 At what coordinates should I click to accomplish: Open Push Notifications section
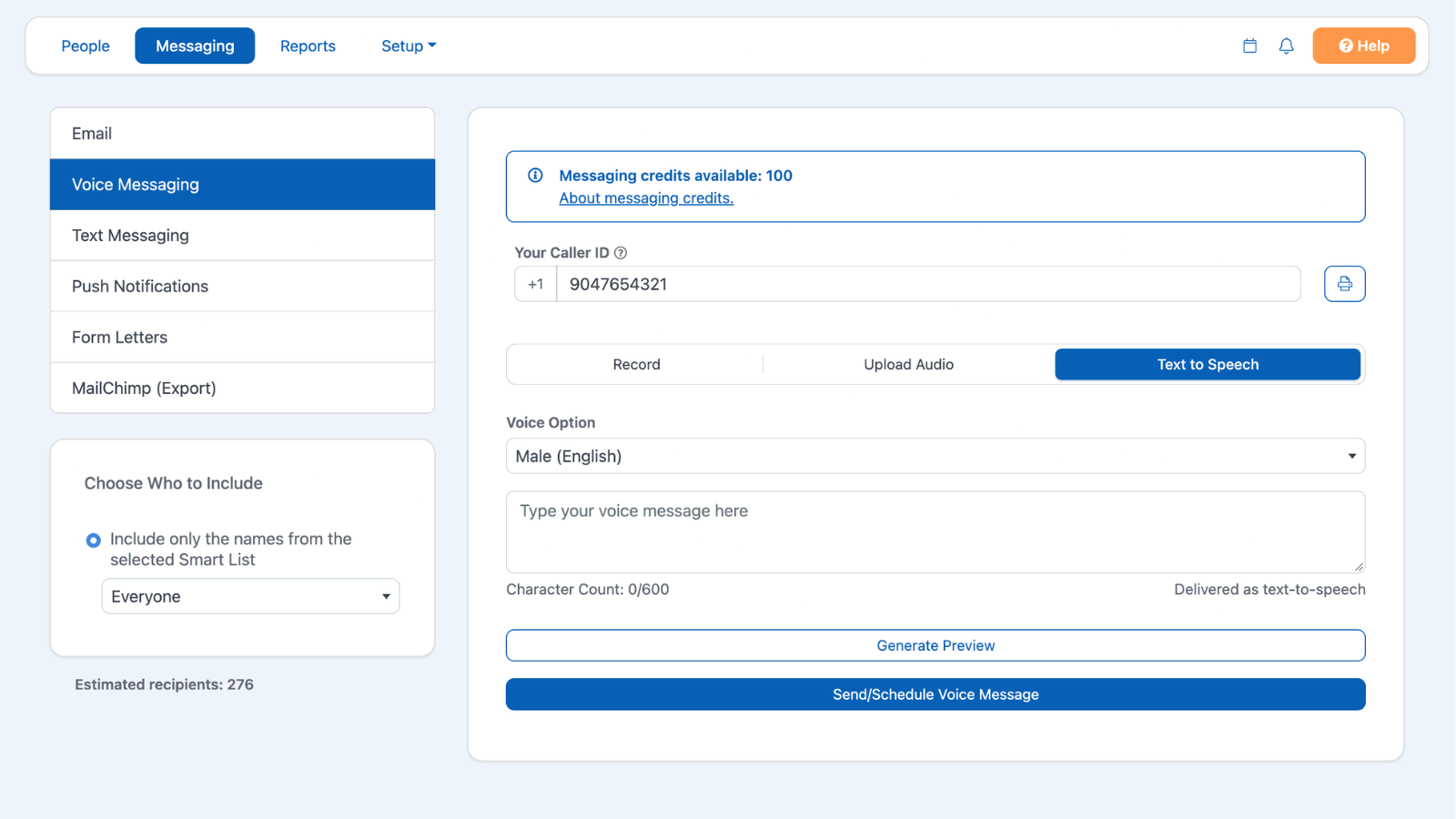click(242, 287)
